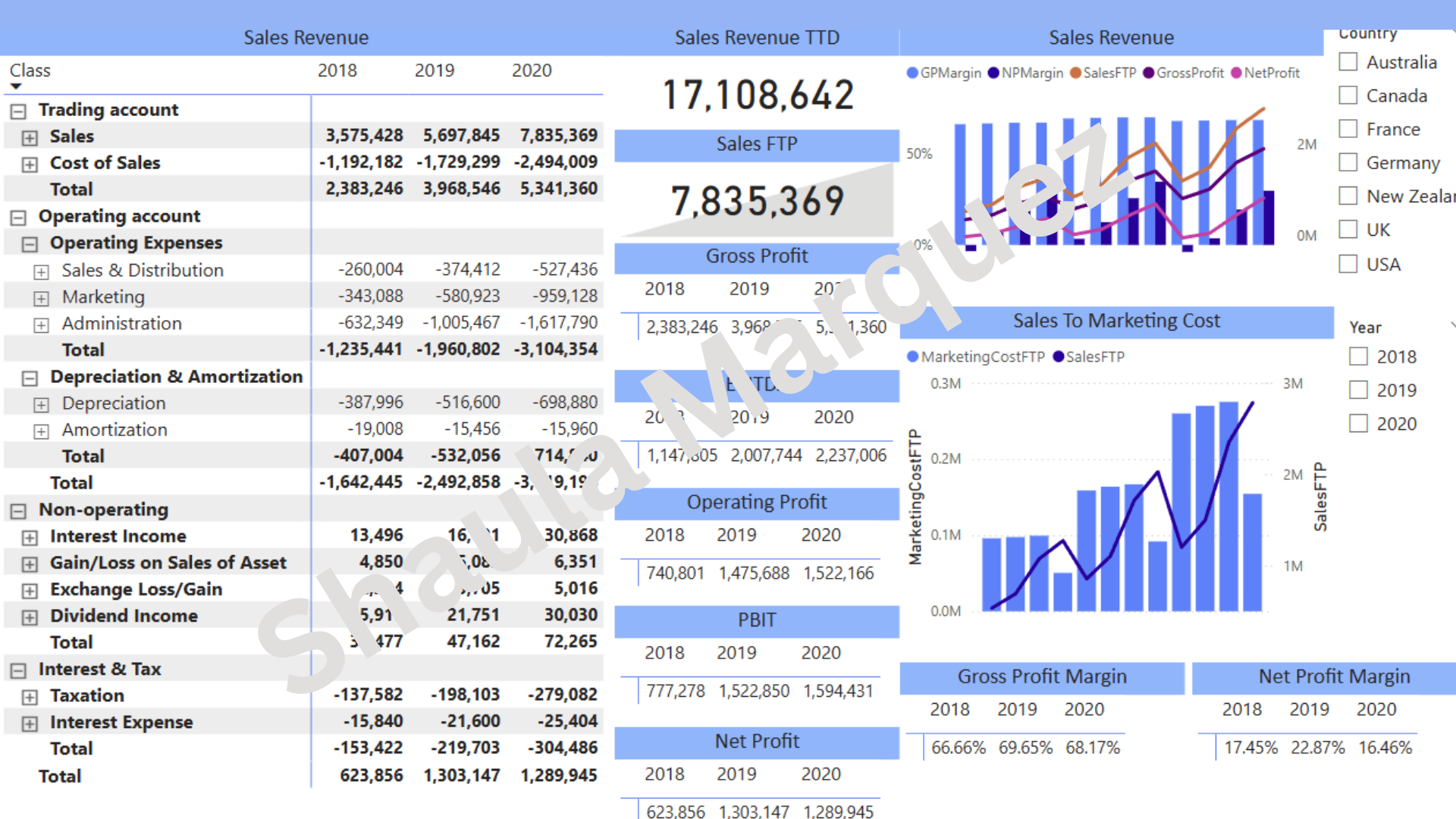Expand the Dividend Income row
The width and height of the screenshot is (1456, 819).
[x=30, y=617]
